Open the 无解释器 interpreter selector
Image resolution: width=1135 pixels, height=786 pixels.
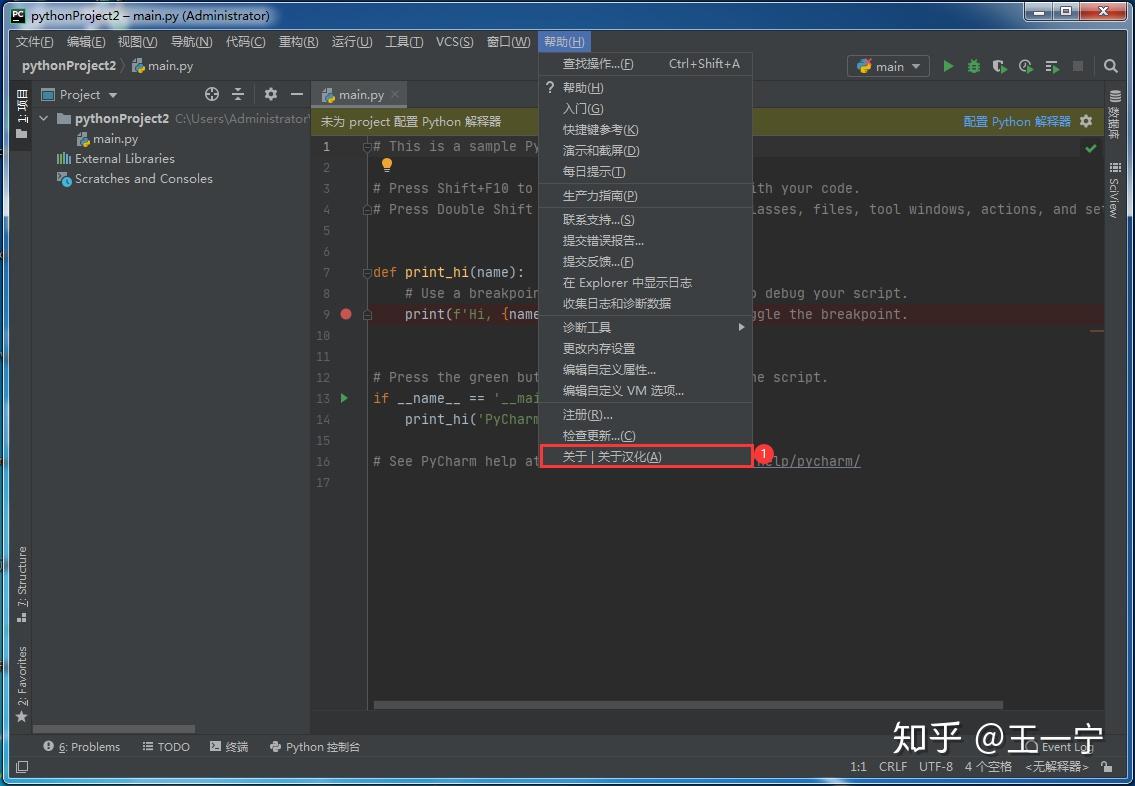pos(1057,766)
